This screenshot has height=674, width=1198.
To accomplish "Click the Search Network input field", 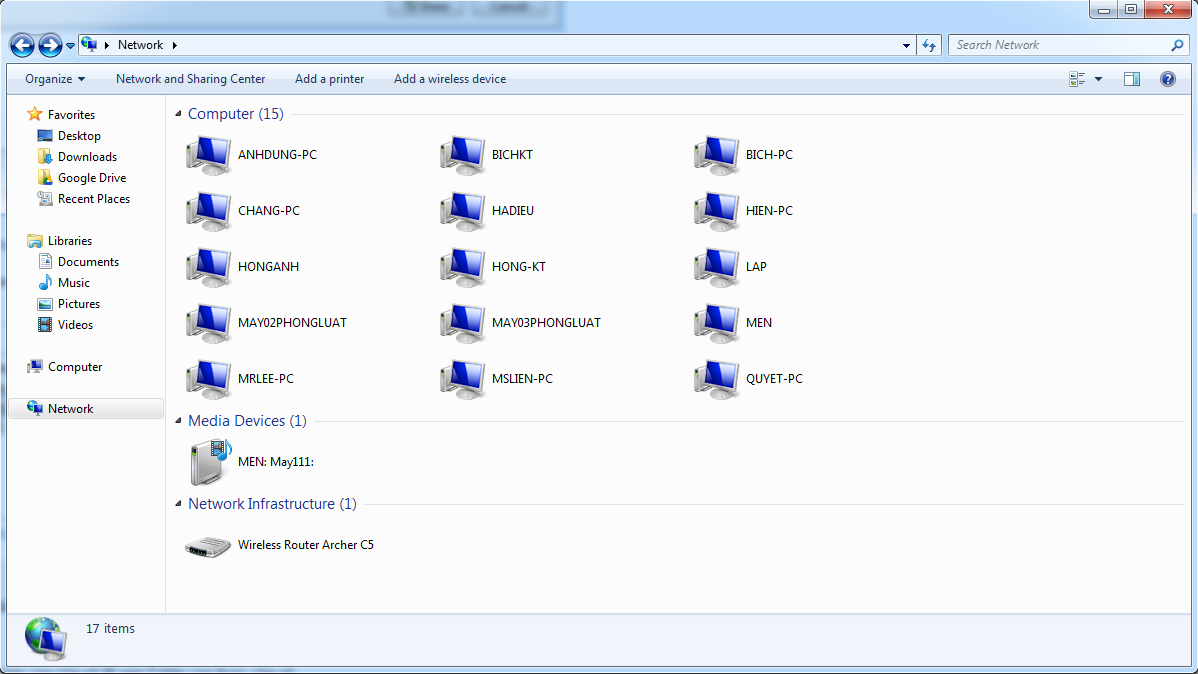I will 1060,45.
